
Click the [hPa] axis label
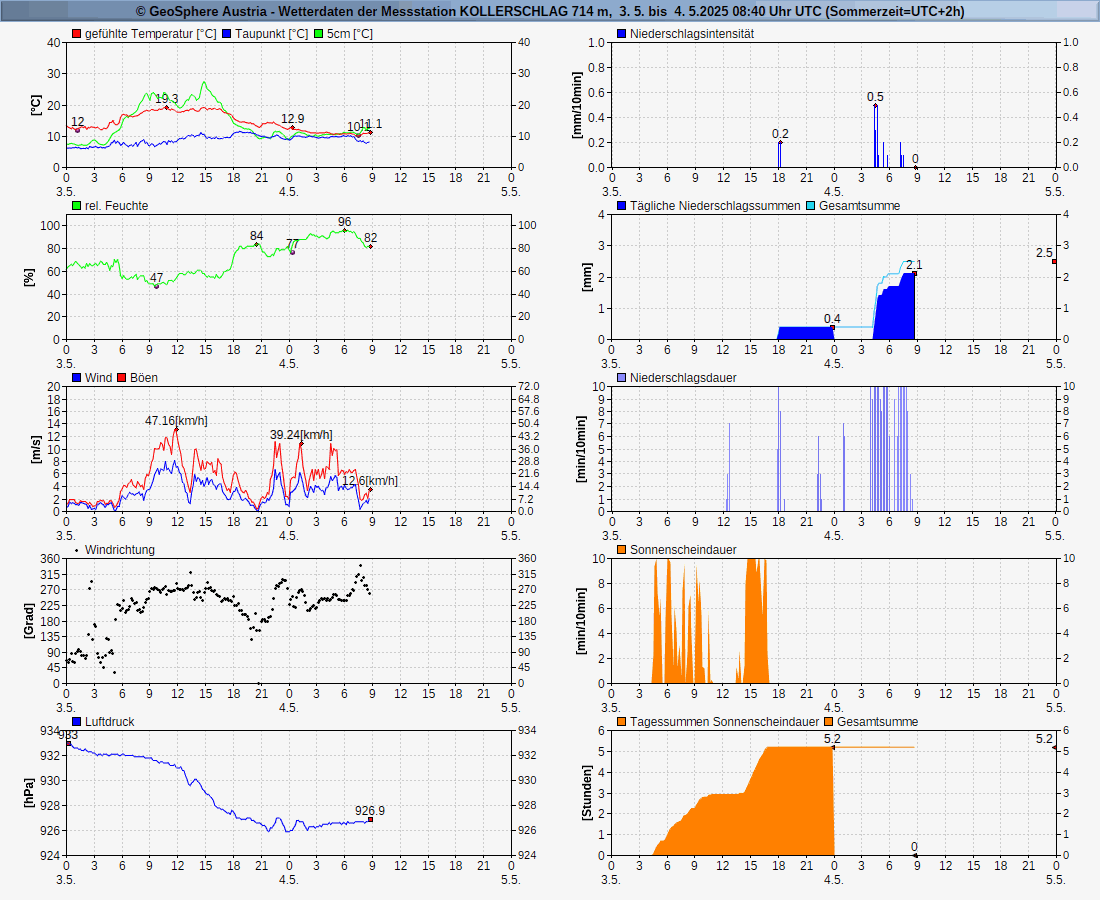point(29,793)
